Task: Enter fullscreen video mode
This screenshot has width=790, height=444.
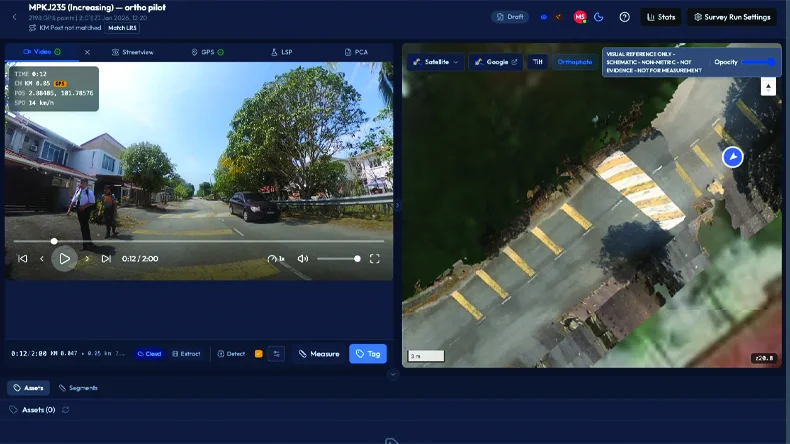Action: [374, 259]
